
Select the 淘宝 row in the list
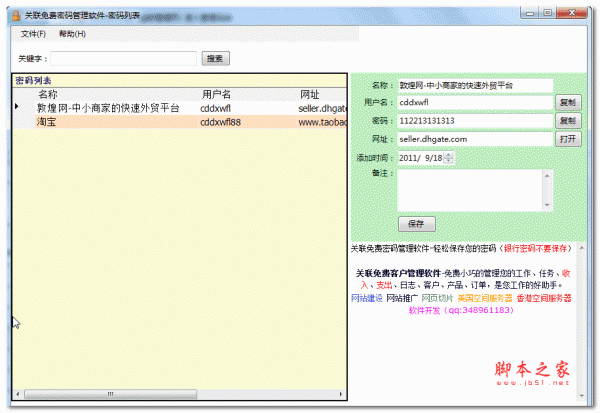(180, 122)
